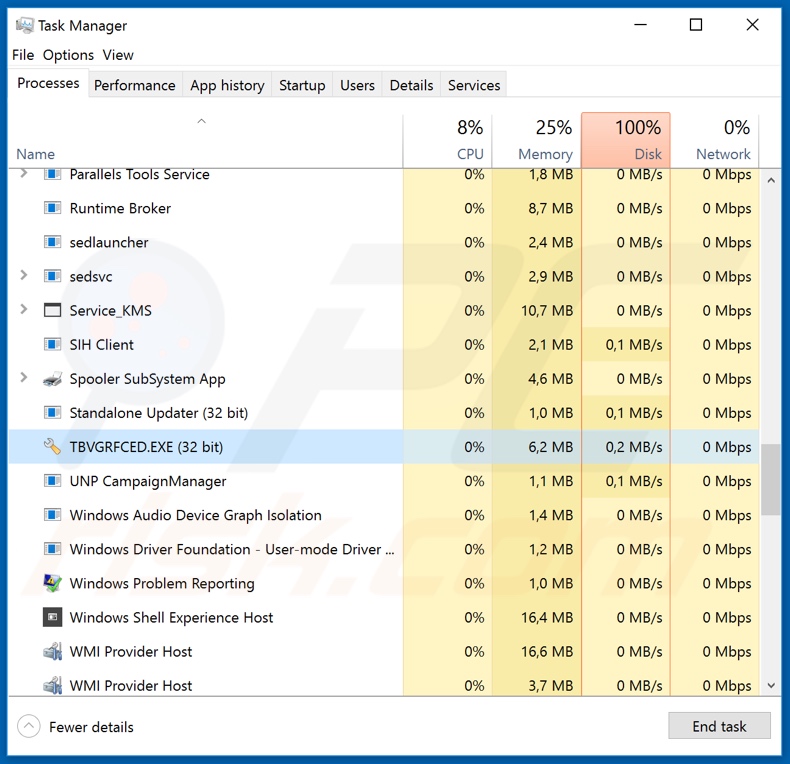
Task: Select the UNP CampaignManager process name
Action: click(x=148, y=481)
